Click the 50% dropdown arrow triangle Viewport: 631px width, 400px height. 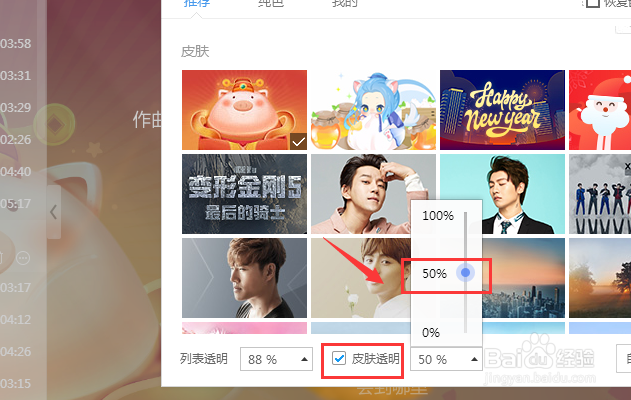click(x=474, y=359)
